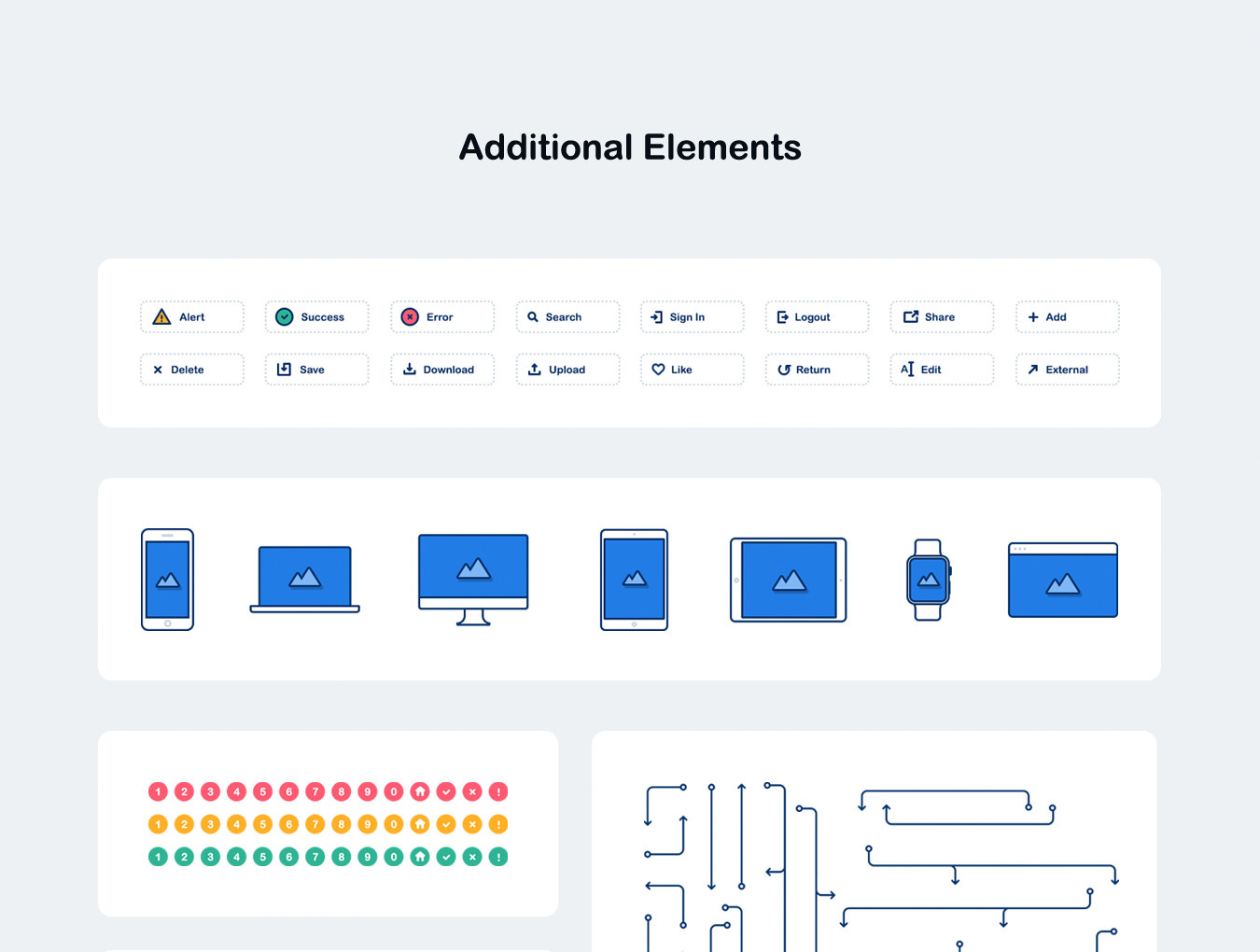Viewport: 1260px width, 952px height.
Task: Click the green Success checkmark icon
Action: tap(285, 317)
